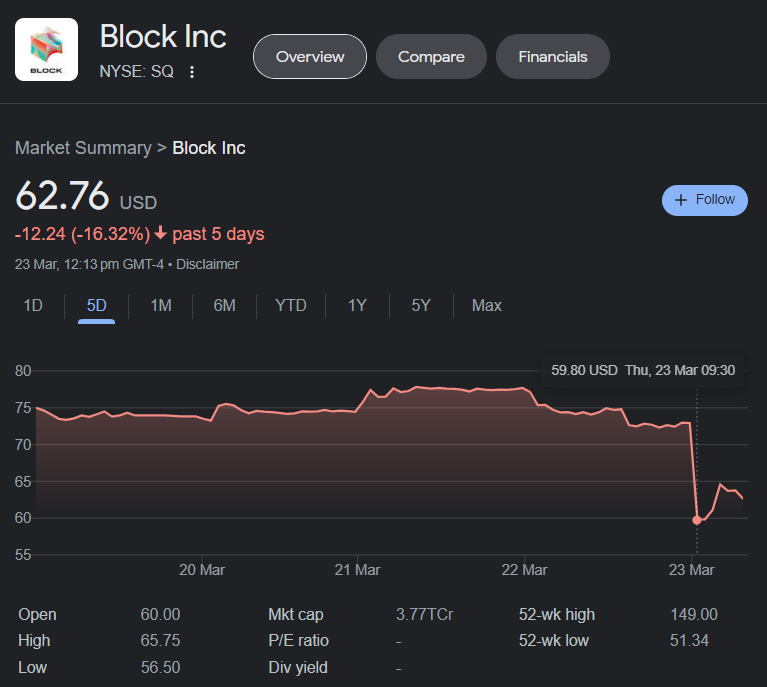Viewport: 767px width, 687px height.
Task: Click the 52-wk high value 149.00
Action: (x=694, y=614)
